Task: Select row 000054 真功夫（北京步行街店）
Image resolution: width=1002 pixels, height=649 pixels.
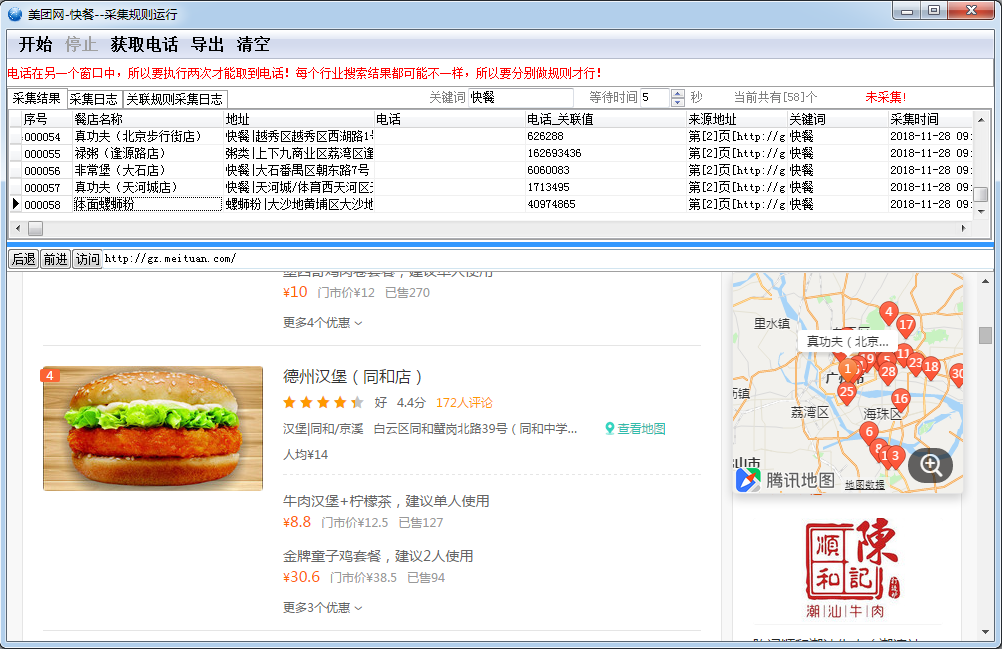Action: pyautogui.click(x=491, y=136)
